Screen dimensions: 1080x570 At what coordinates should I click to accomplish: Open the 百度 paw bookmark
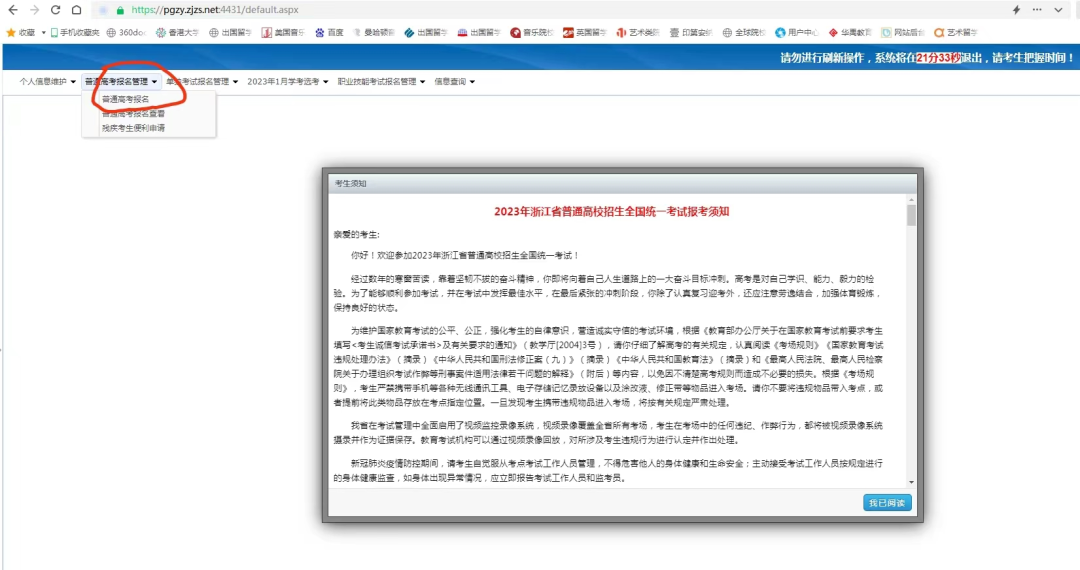329,32
